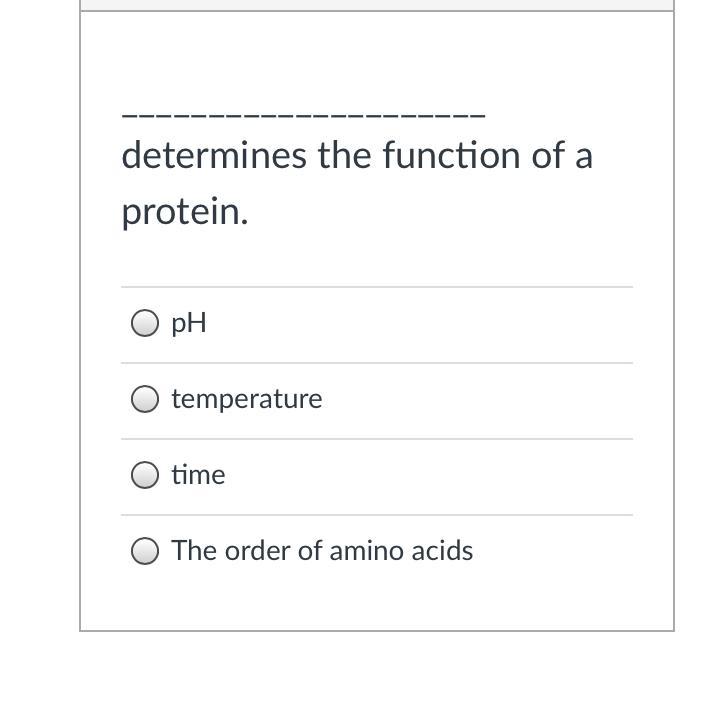
Task: Click the word "function" in the question
Action: pyautogui.click(x=451, y=156)
